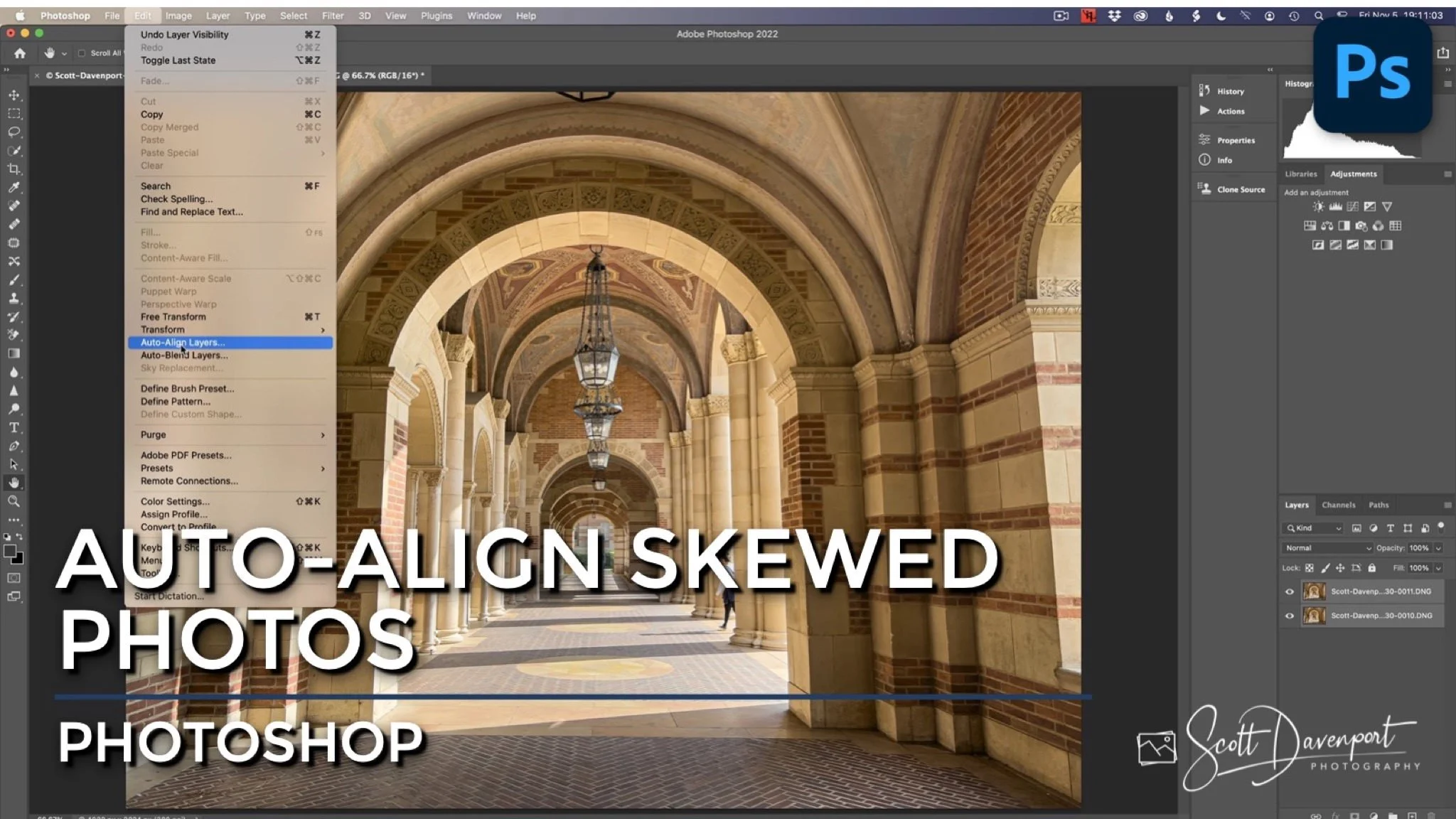Add a Brightness/Contrast adjustment
The image size is (1456, 819).
click(x=1318, y=207)
